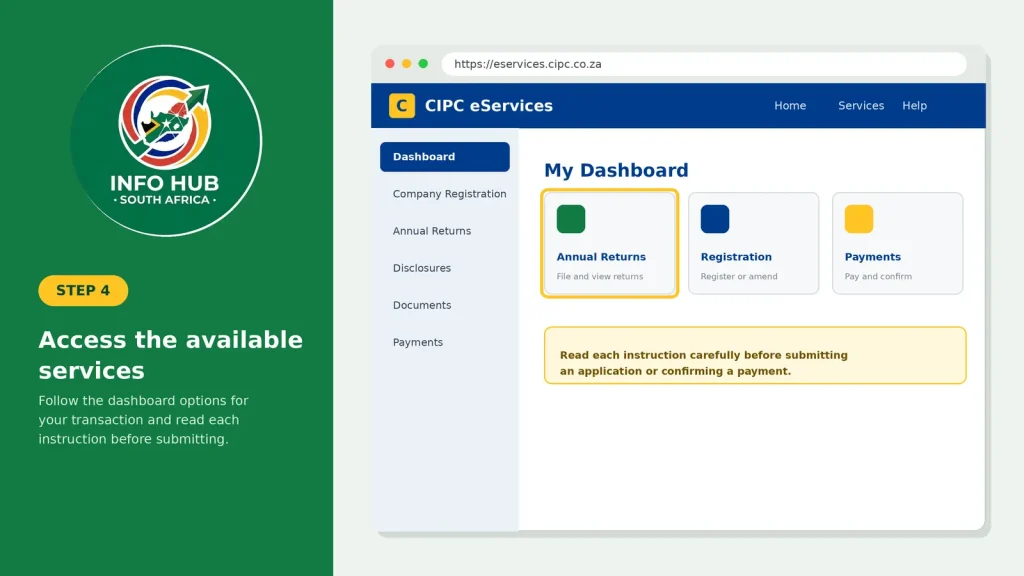The width and height of the screenshot is (1024, 576).
Task: Click the blue Registration card icon
Action: (714, 219)
